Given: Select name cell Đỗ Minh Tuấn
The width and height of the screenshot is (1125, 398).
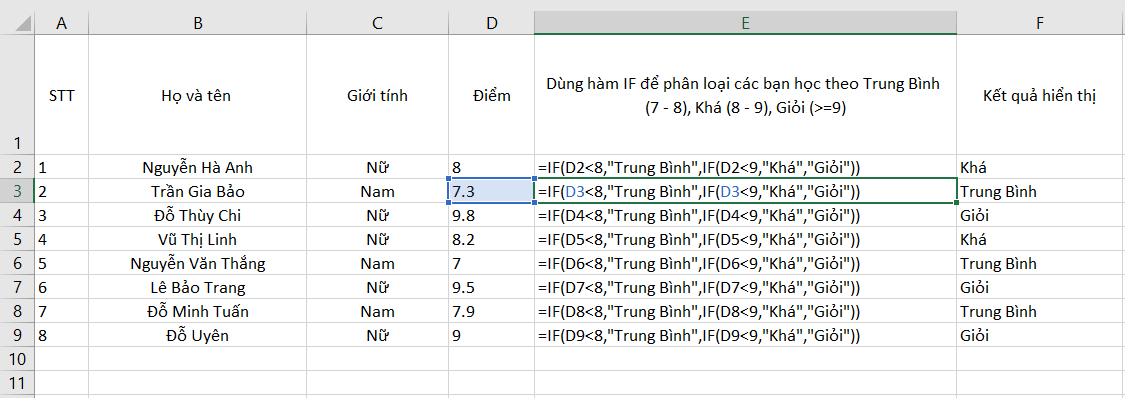Looking at the screenshot, I should 197,311.
